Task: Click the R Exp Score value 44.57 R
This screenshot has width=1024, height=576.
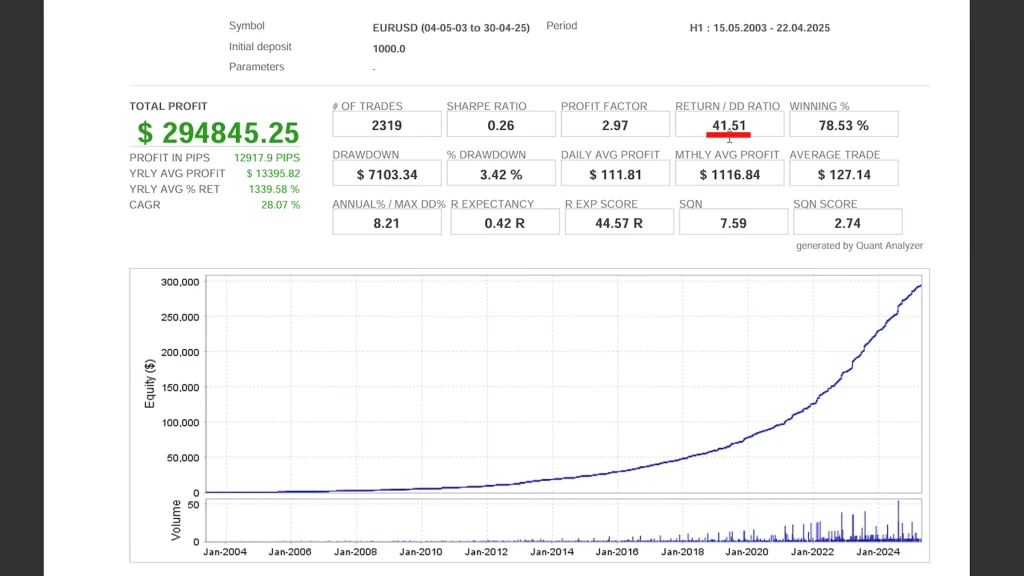Action: tap(618, 223)
